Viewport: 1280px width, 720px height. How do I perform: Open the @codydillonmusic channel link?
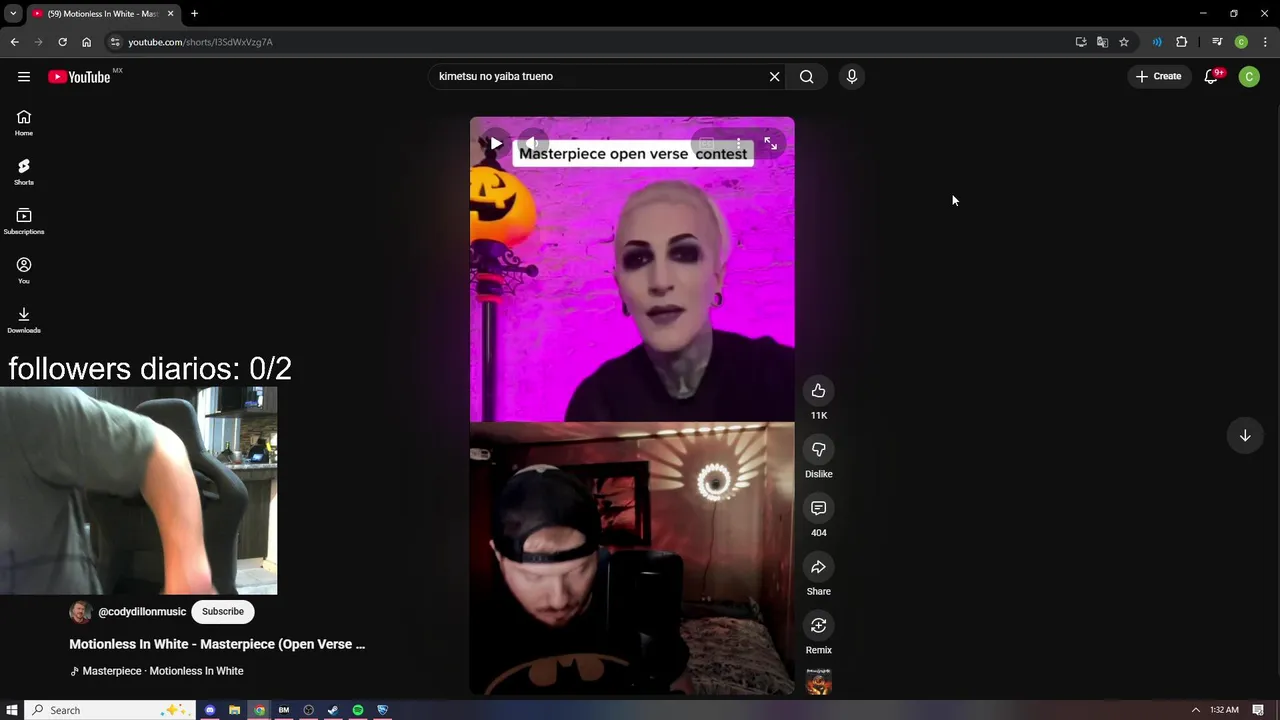point(142,612)
